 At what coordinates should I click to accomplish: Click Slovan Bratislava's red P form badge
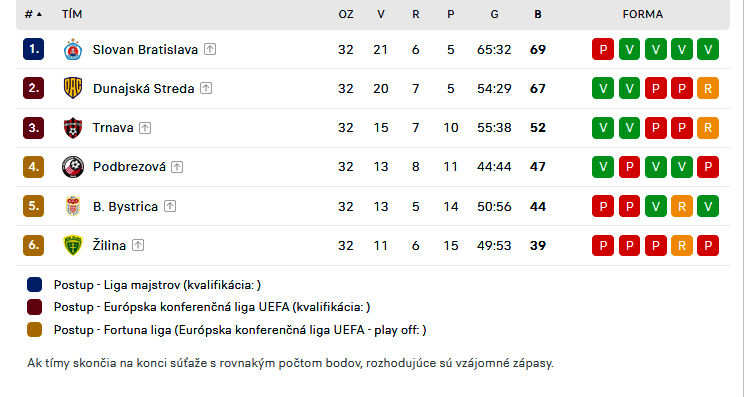603,49
